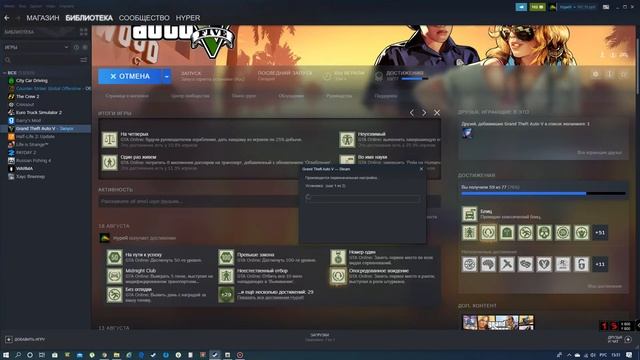Open Руководства link
The width and height of the screenshot is (640, 360).
click(339, 96)
